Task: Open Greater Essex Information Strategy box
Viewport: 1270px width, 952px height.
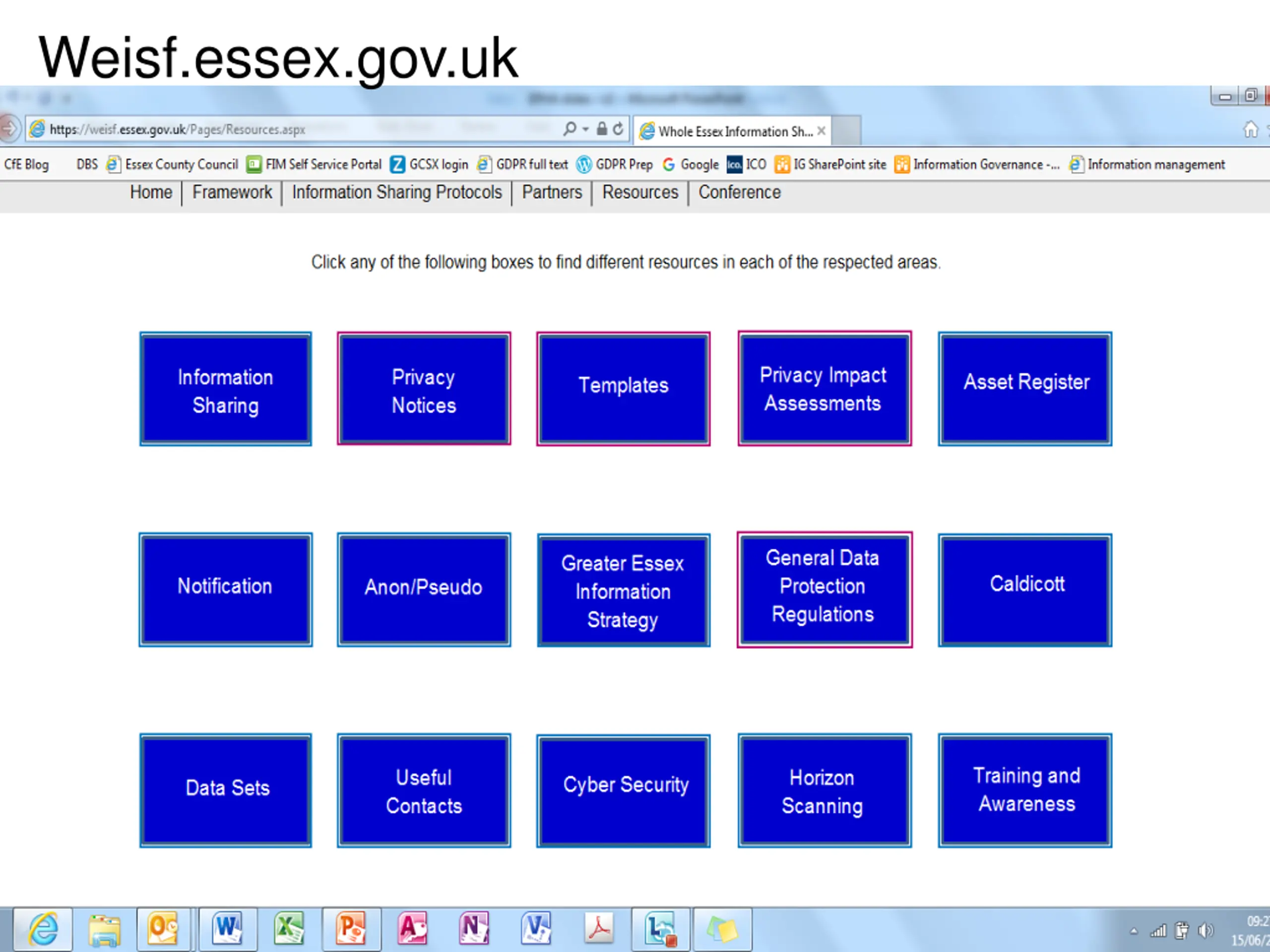Action: 624,591
